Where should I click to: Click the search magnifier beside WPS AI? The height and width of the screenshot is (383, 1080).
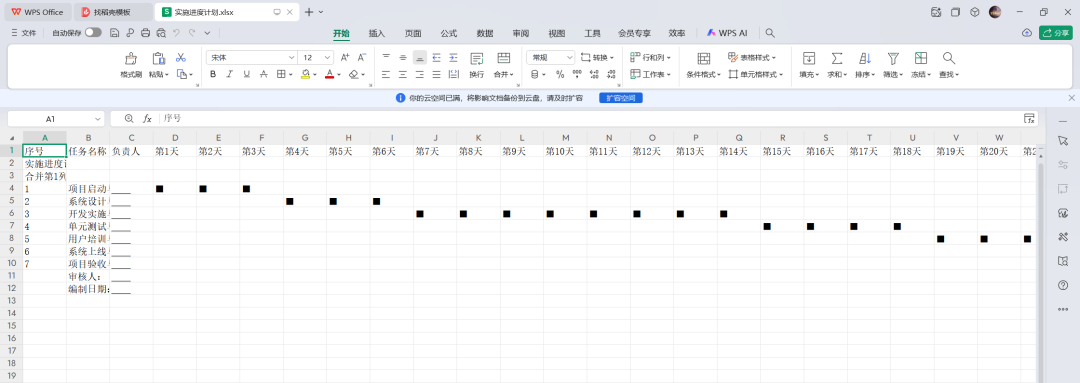click(771, 32)
